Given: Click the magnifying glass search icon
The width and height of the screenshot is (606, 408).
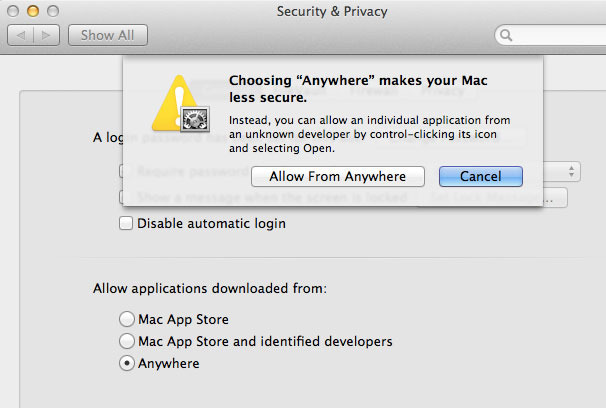Looking at the screenshot, I should click(x=507, y=36).
